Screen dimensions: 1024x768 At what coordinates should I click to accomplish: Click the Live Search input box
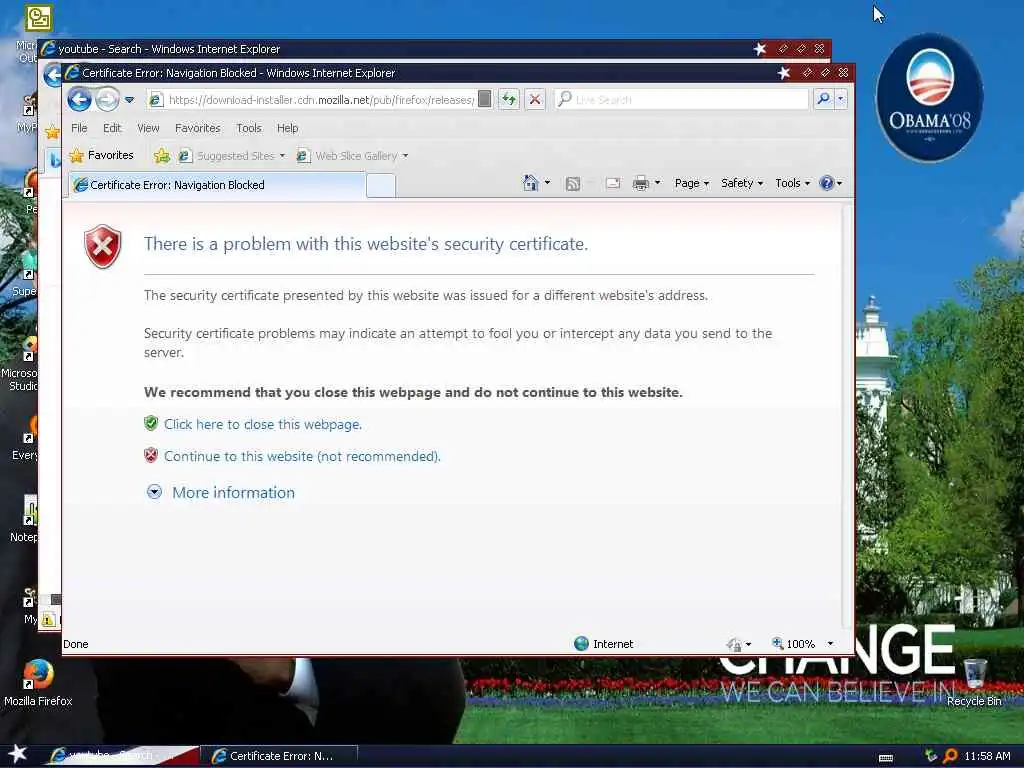tap(681, 99)
